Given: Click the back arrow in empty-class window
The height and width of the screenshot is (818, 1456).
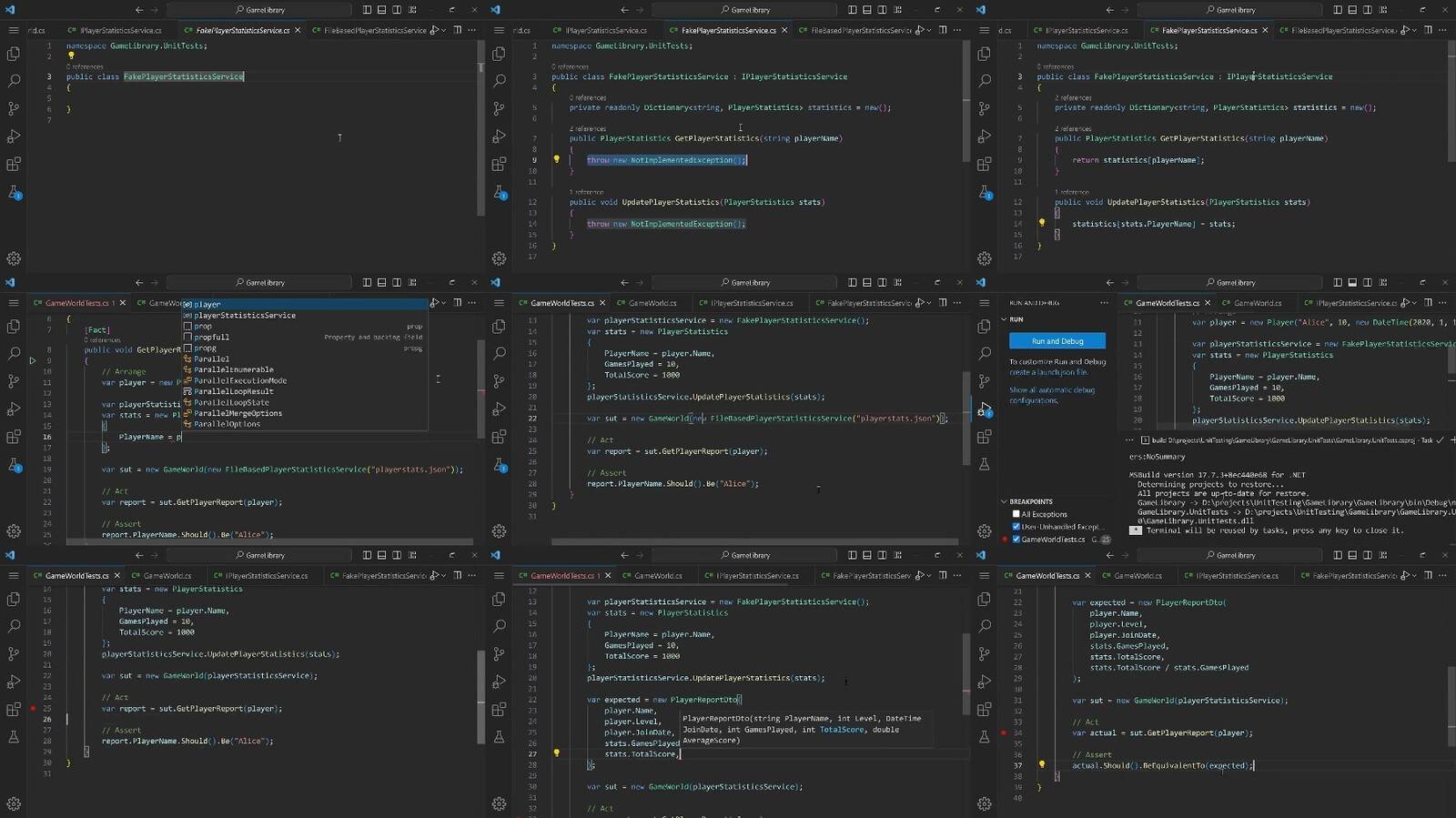Looking at the screenshot, I should point(139,10).
